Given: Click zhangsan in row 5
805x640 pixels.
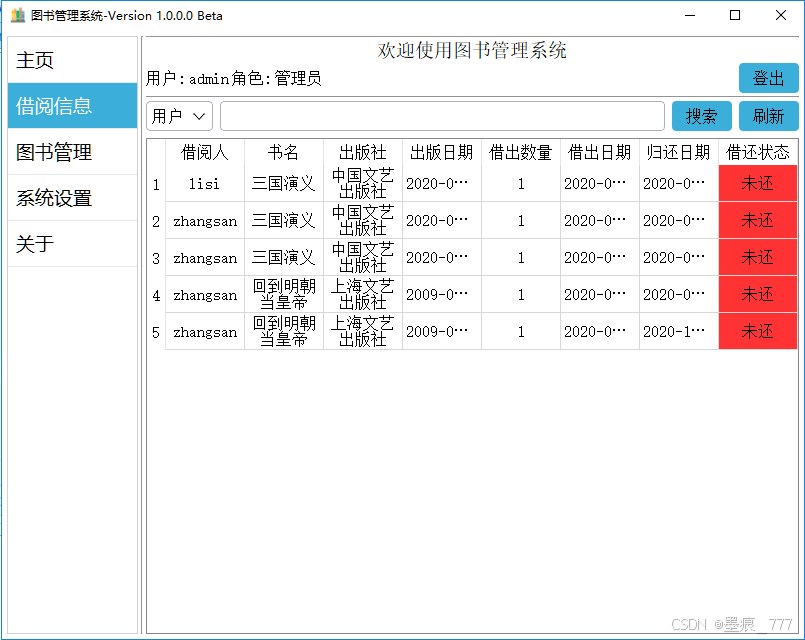Looking at the screenshot, I should 205,332.
